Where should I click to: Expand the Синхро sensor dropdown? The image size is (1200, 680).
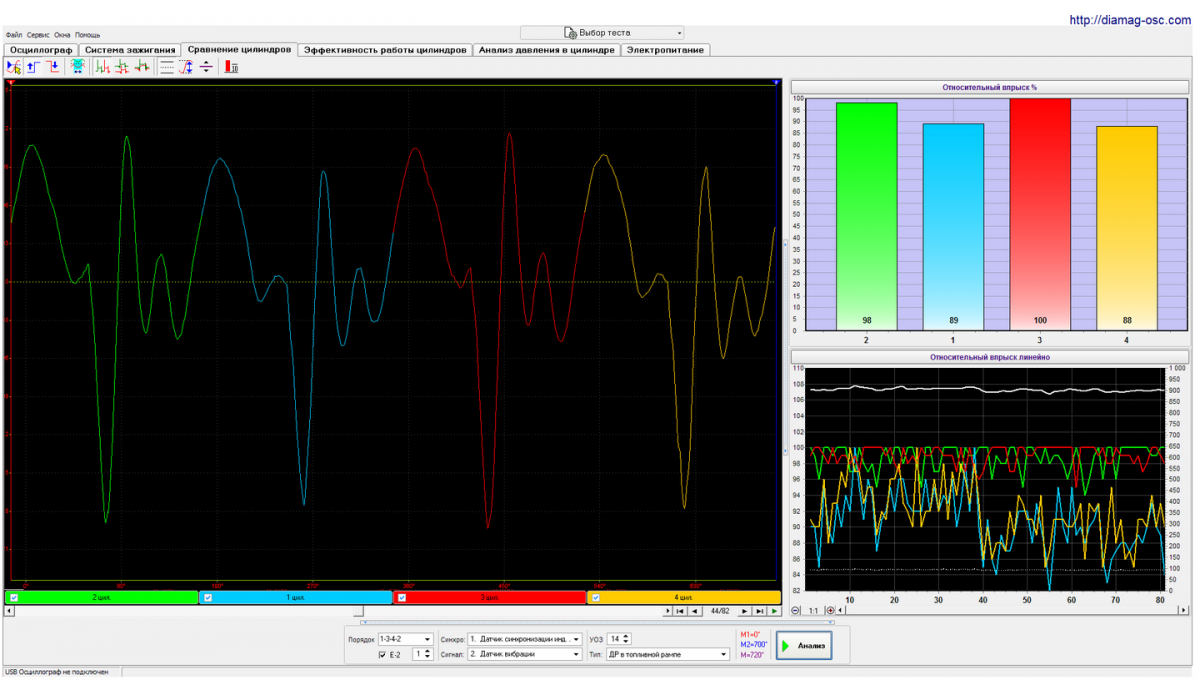click(576, 639)
